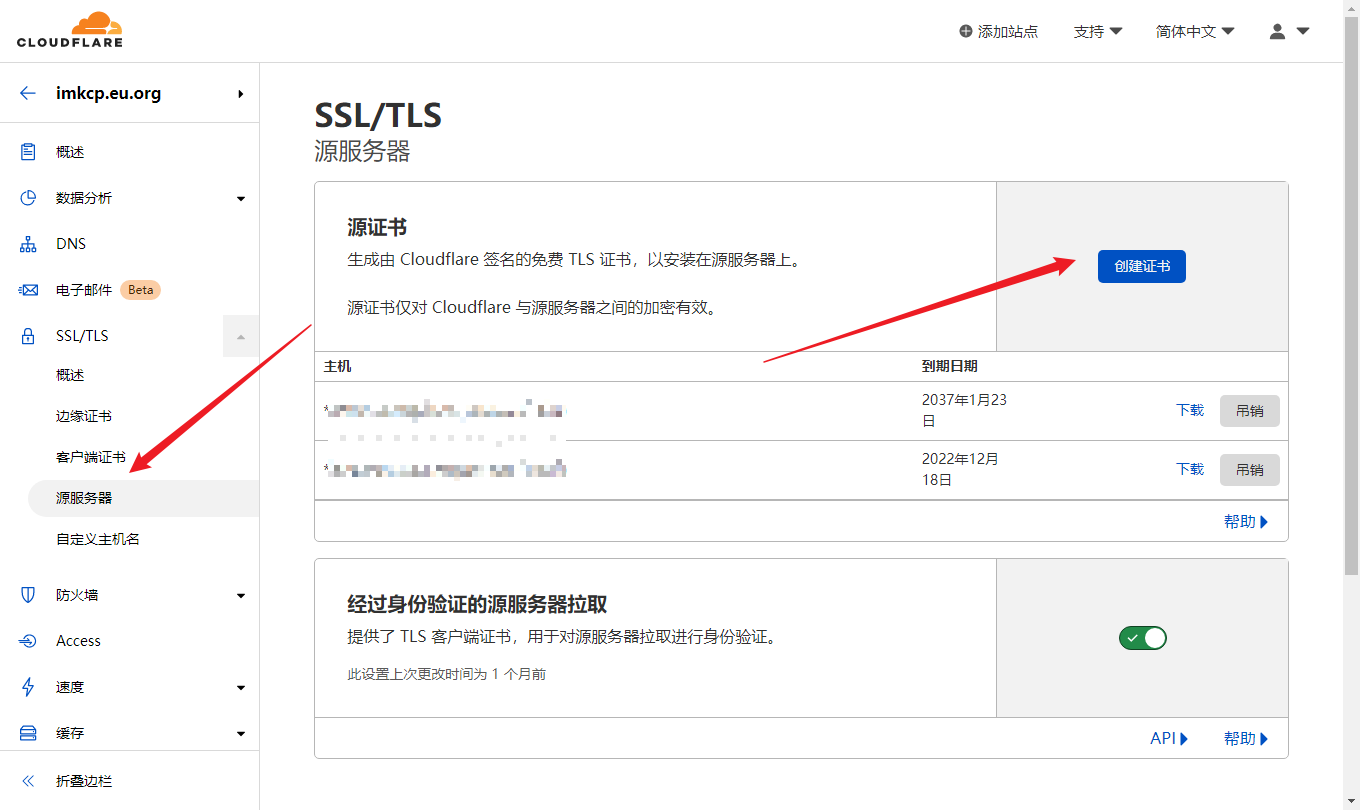This screenshot has width=1360, height=810.
Task: Open 客户端证书 submenu item
Action: pyautogui.click(x=91, y=457)
